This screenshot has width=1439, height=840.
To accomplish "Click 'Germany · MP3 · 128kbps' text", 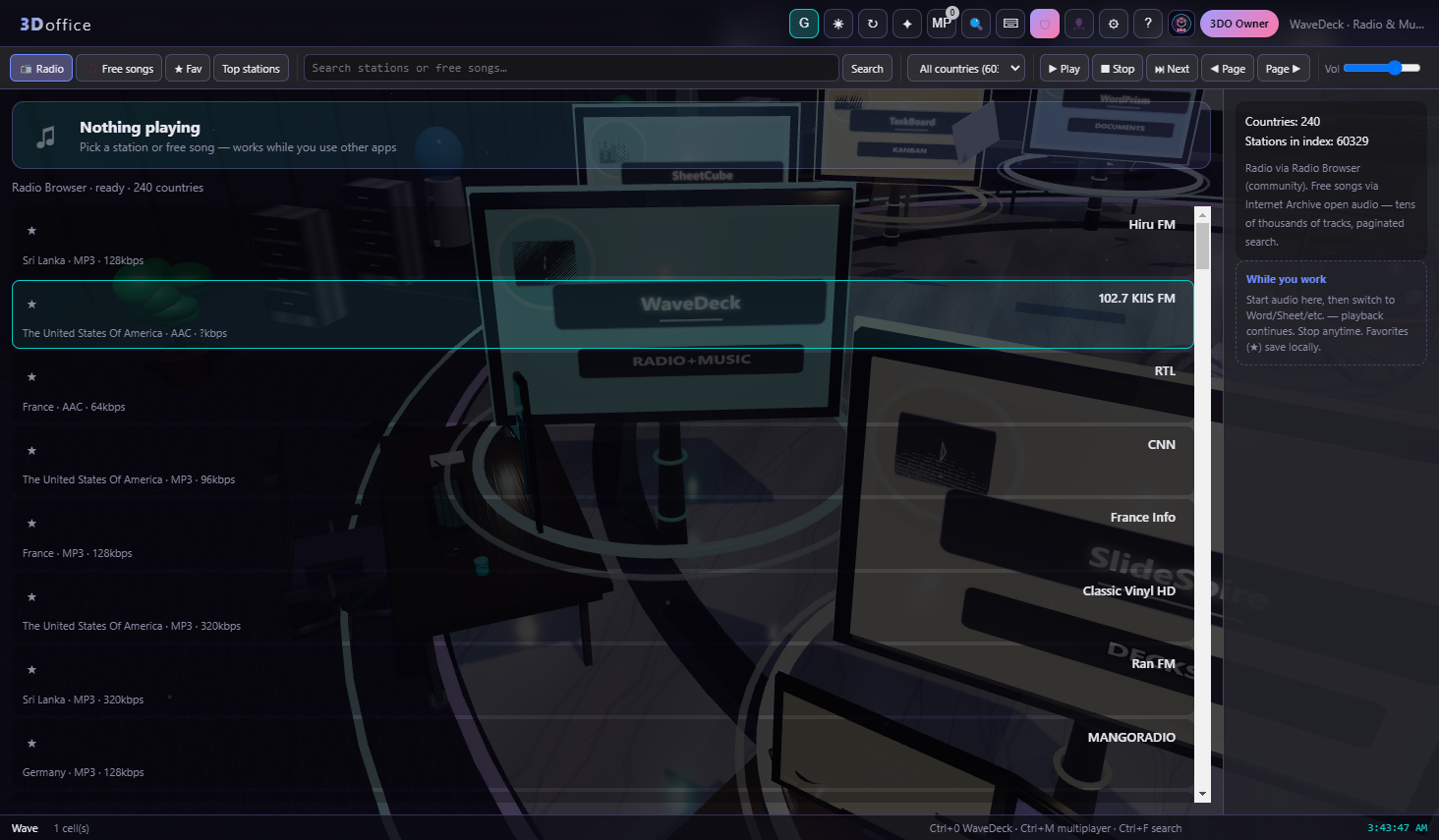I will click(84, 773).
